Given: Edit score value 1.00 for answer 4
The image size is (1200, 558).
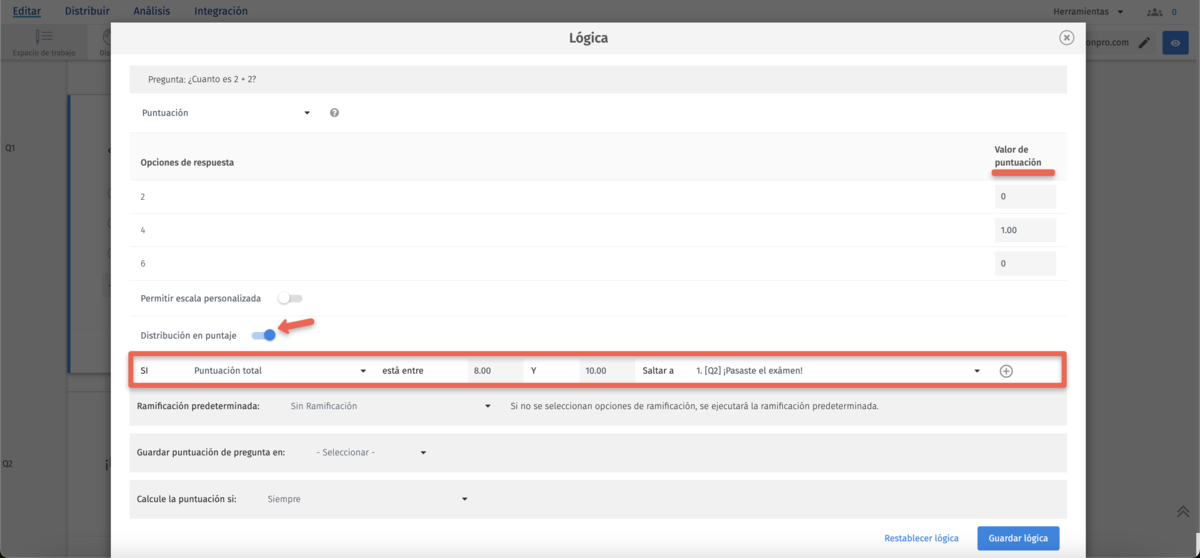Looking at the screenshot, I should click(x=1025, y=231).
